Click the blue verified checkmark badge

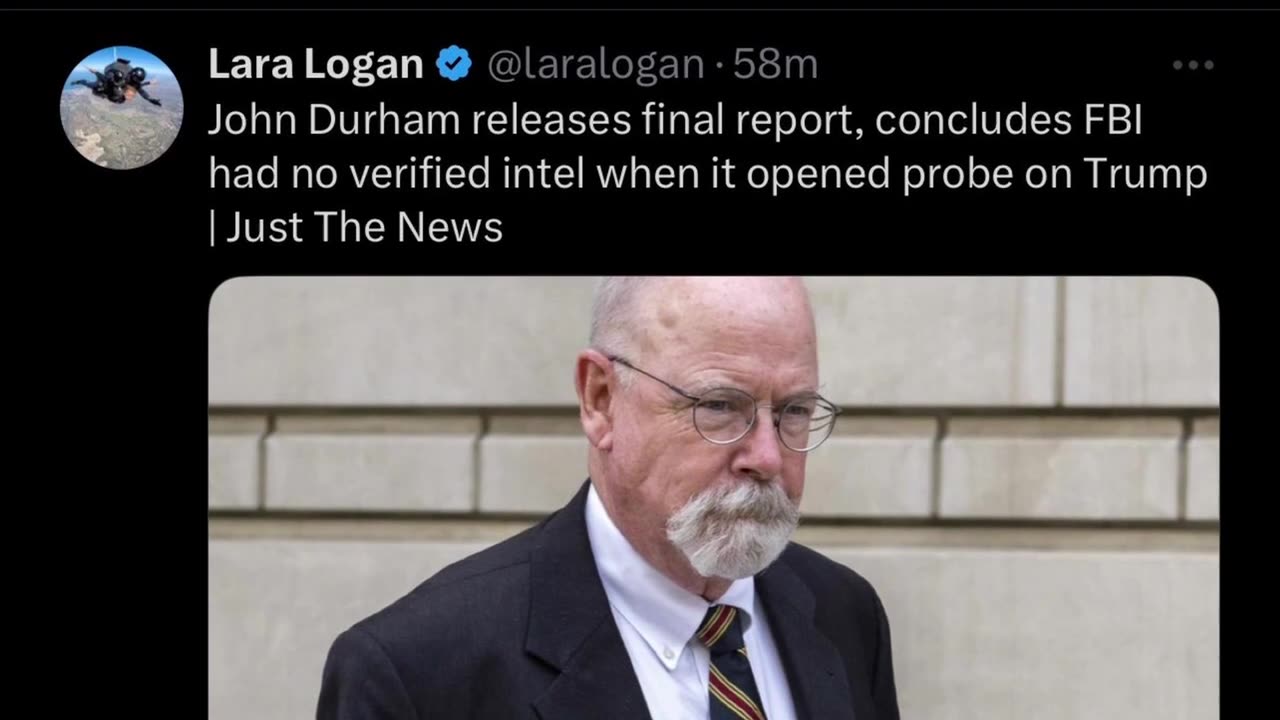(454, 65)
